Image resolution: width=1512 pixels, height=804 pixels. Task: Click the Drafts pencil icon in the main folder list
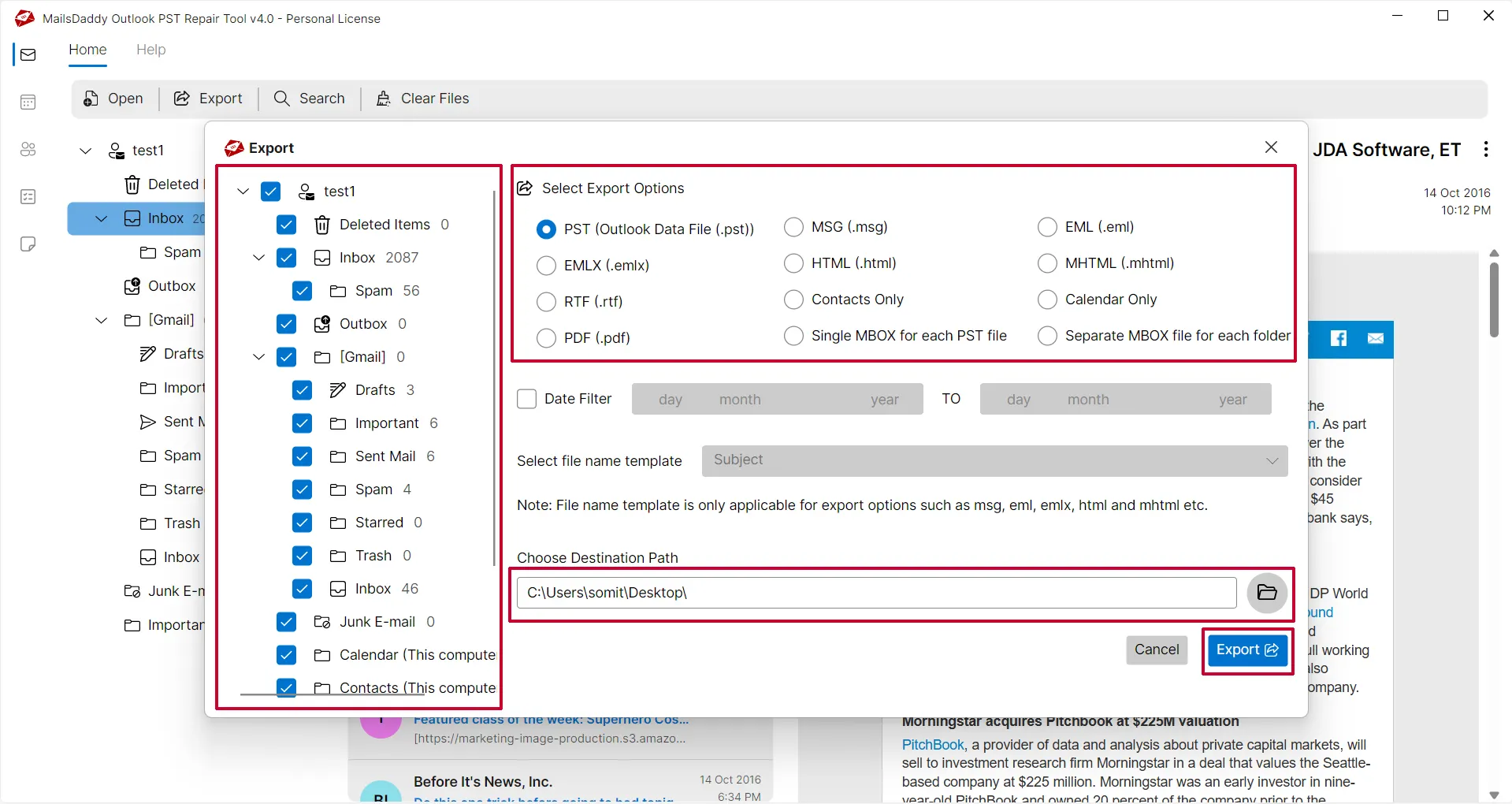tap(147, 354)
